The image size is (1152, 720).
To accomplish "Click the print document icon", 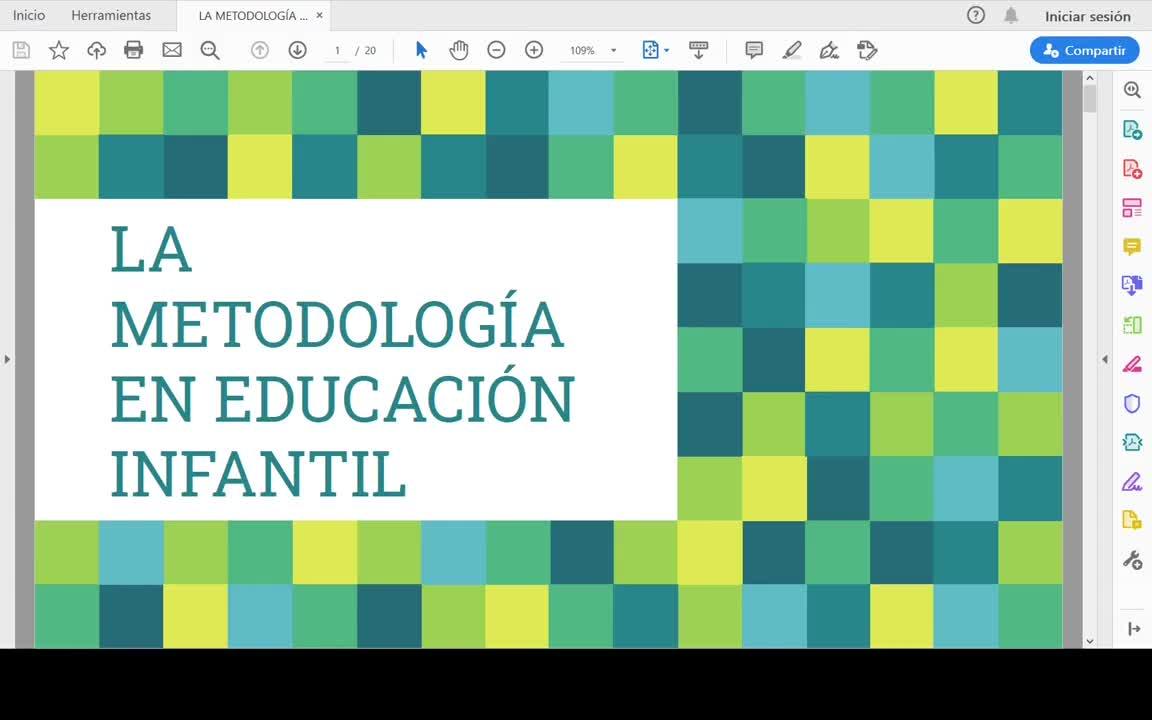I will [x=134, y=50].
